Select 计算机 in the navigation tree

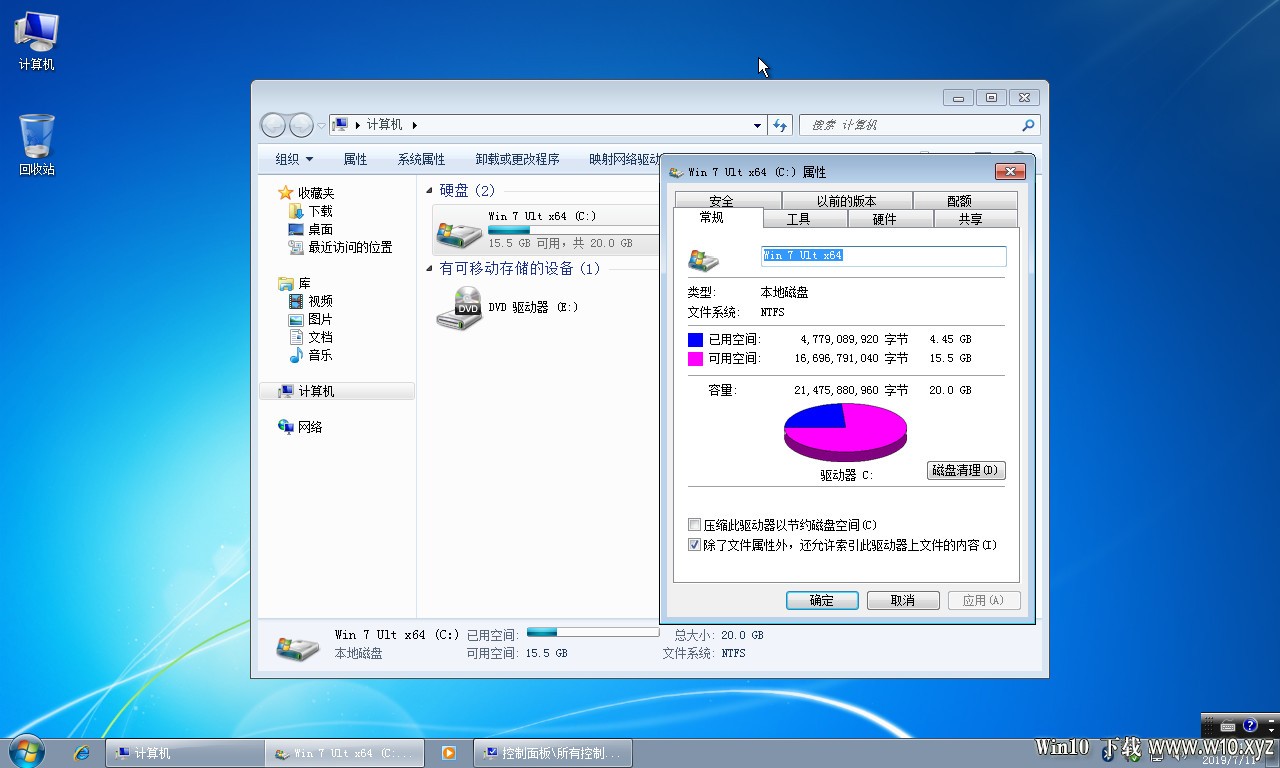coord(337,391)
